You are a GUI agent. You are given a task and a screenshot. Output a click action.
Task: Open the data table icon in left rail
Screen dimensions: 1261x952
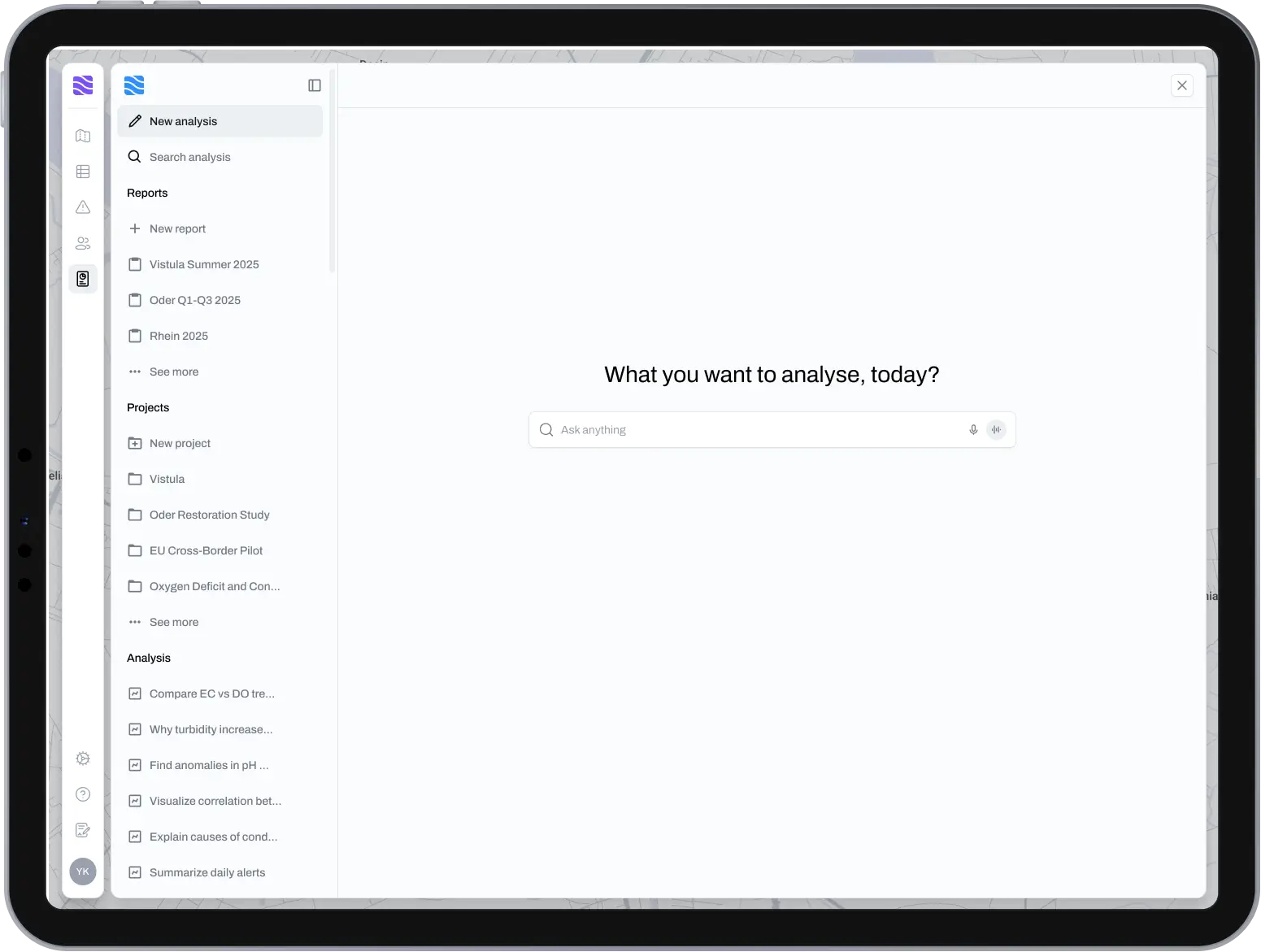click(83, 172)
